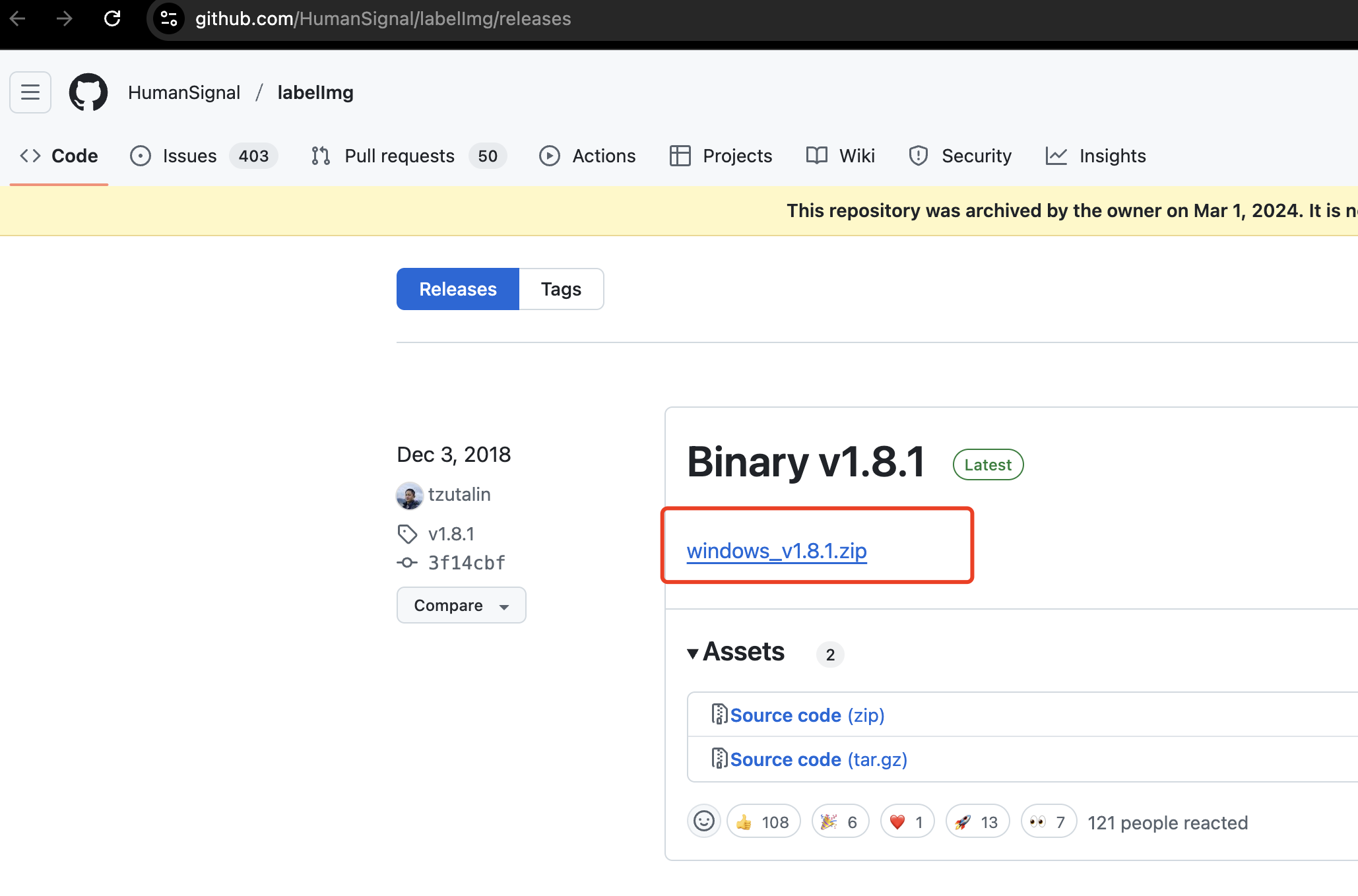
Task: Click the commit icon beside 3f14cbf
Action: [407, 563]
